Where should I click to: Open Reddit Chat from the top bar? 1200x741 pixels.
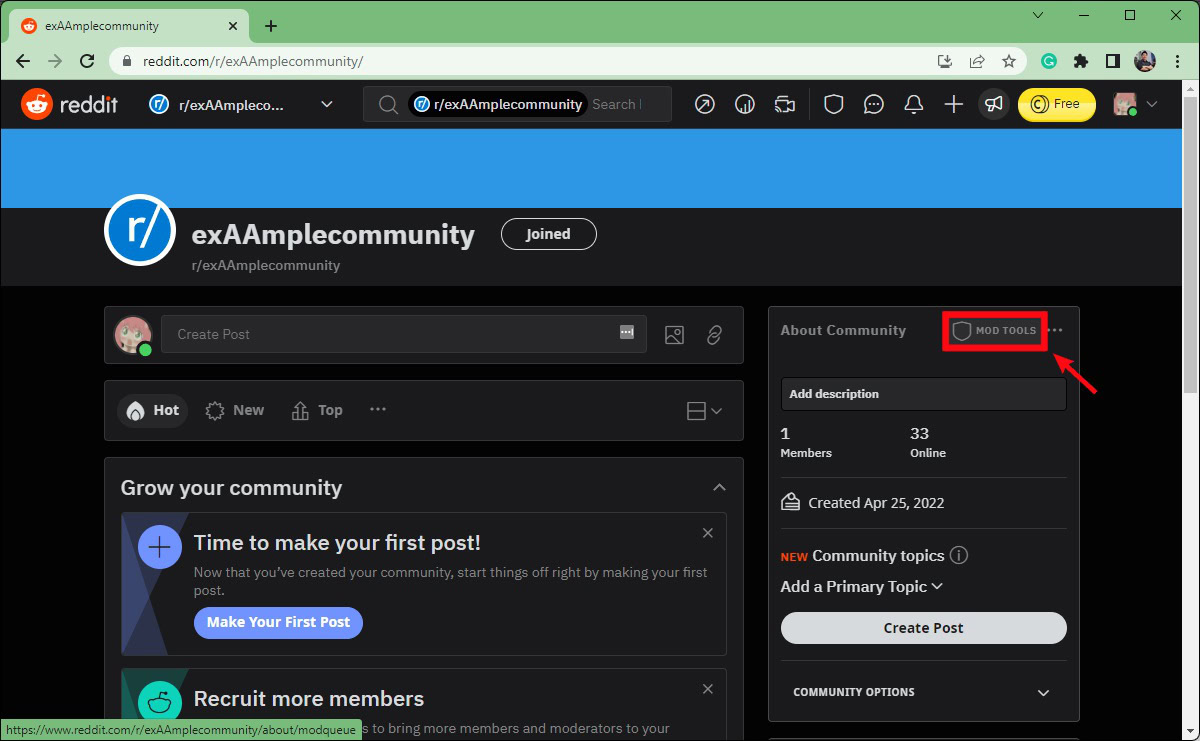(x=873, y=103)
